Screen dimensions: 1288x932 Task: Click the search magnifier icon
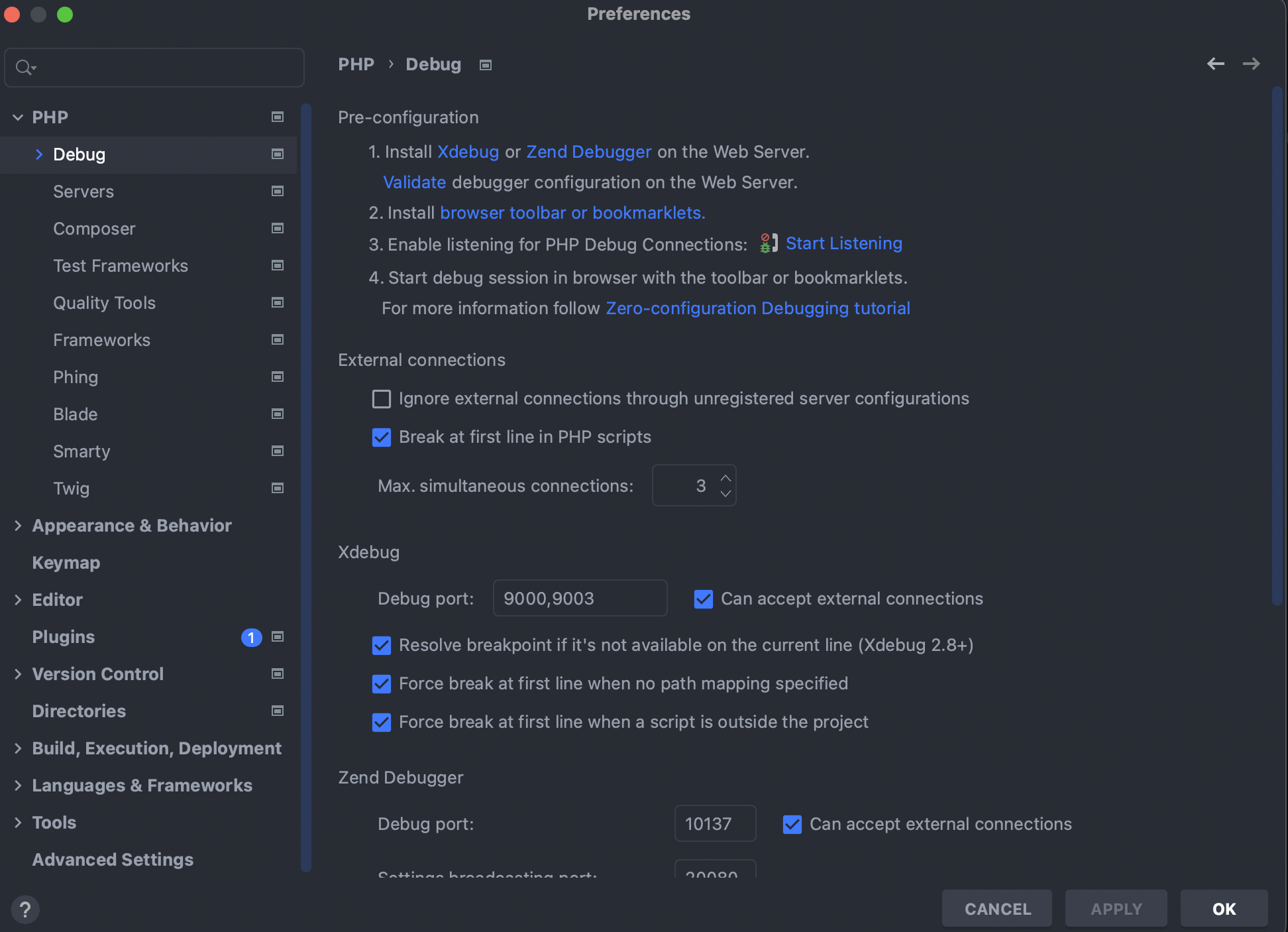click(24, 68)
